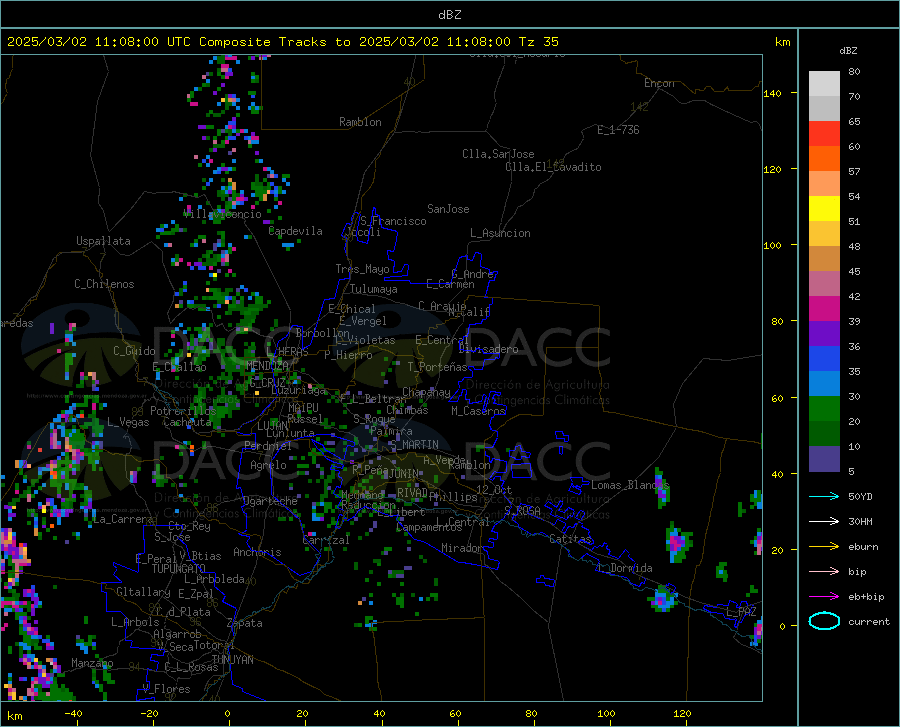This screenshot has width=900, height=727.
Task: Click the cyan ellipse 'current' legend icon
Action: [824, 621]
